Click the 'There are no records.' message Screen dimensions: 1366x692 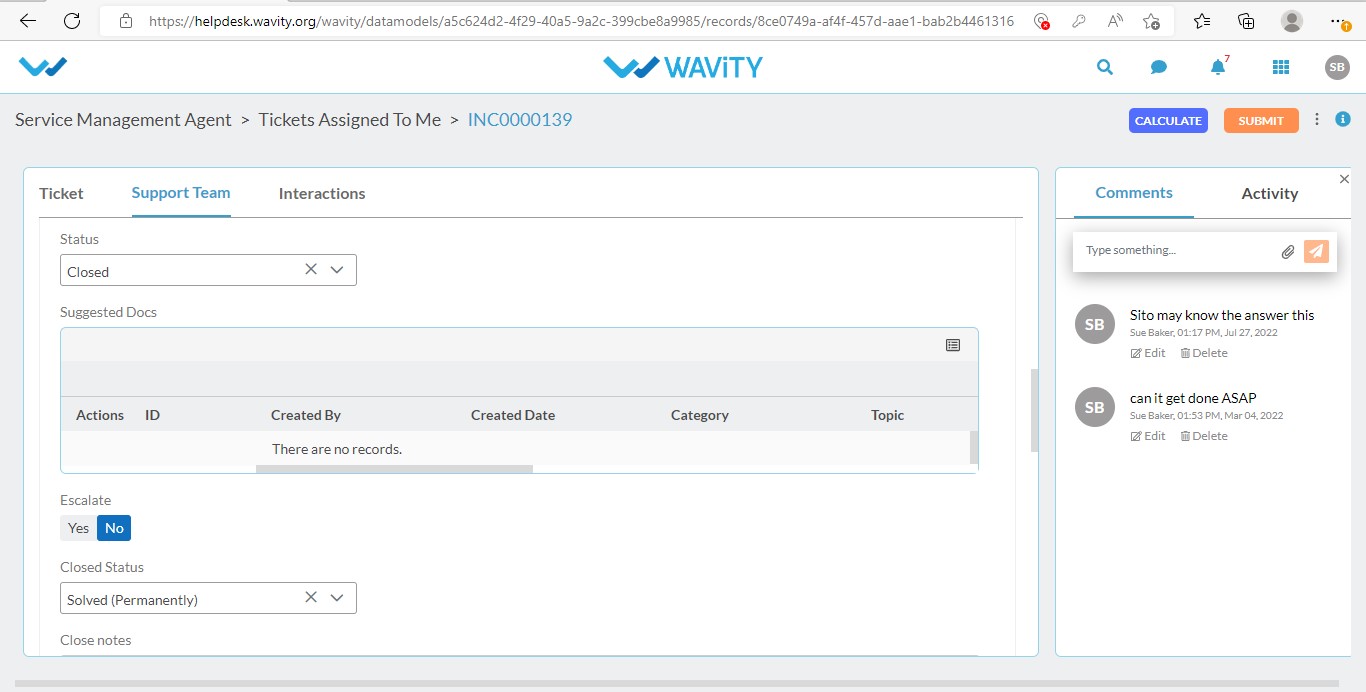337,449
